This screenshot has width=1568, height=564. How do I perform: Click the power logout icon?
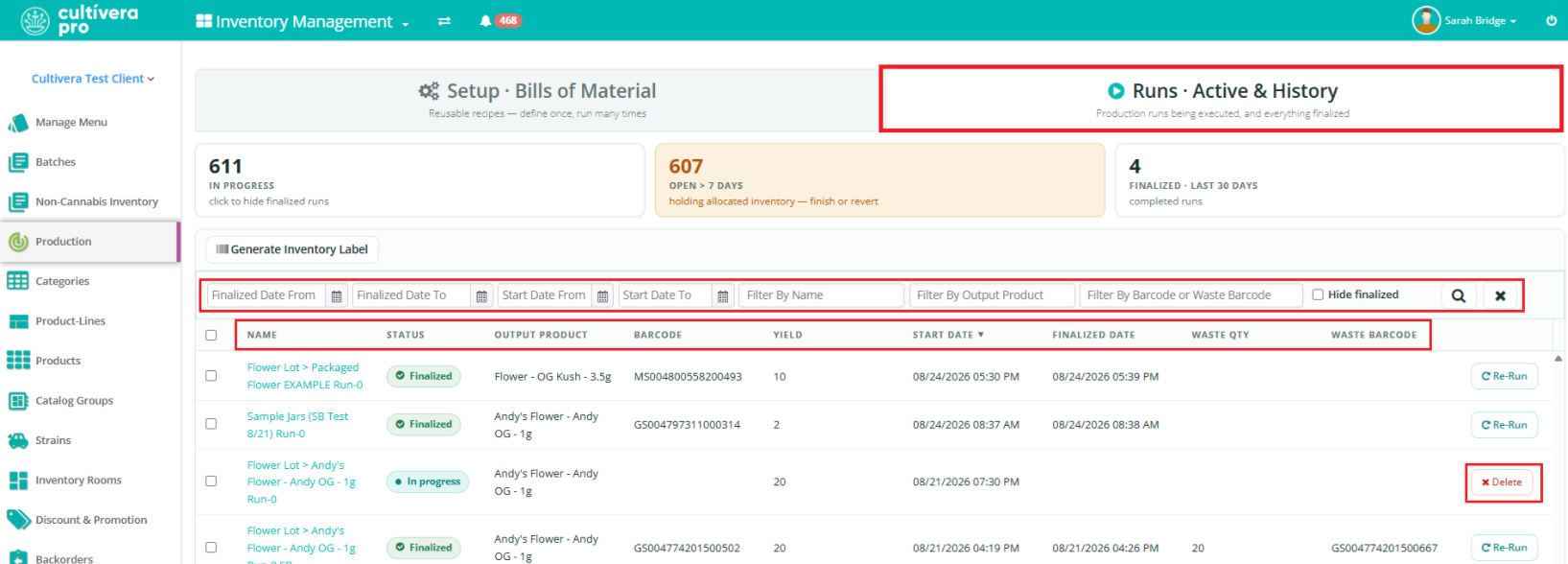click(x=1551, y=20)
